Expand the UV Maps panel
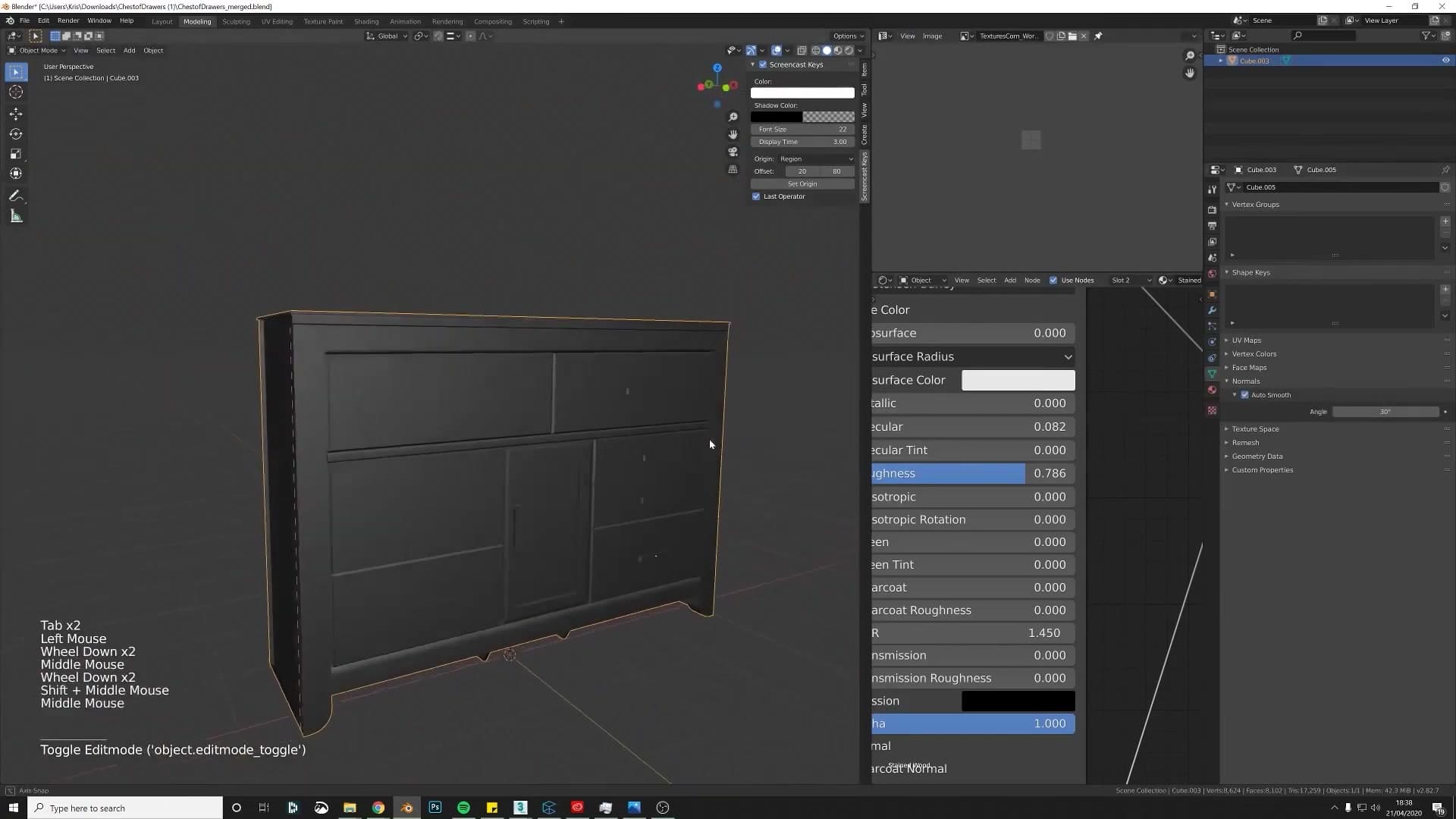 click(x=1246, y=340)
